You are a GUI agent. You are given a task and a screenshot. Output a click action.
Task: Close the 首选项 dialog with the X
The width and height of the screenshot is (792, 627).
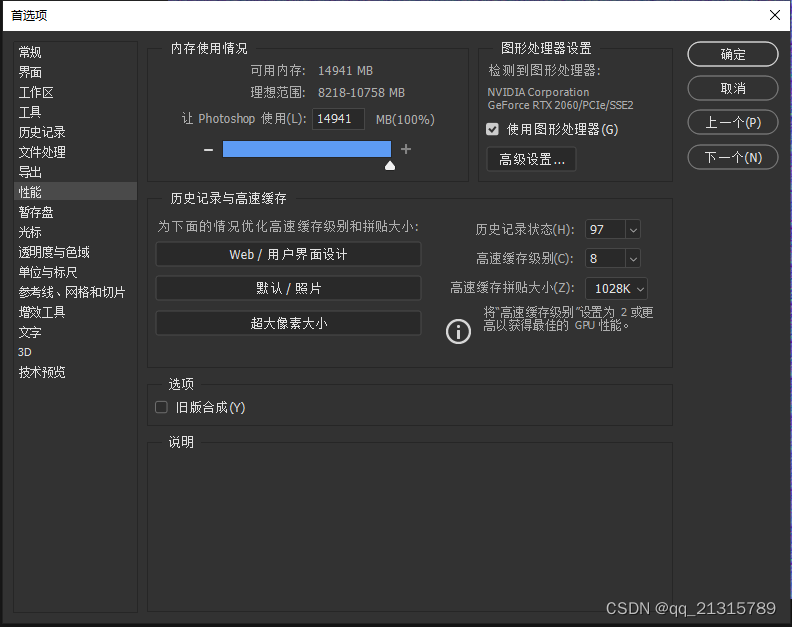pyautogui.click(x=775, y=15)
